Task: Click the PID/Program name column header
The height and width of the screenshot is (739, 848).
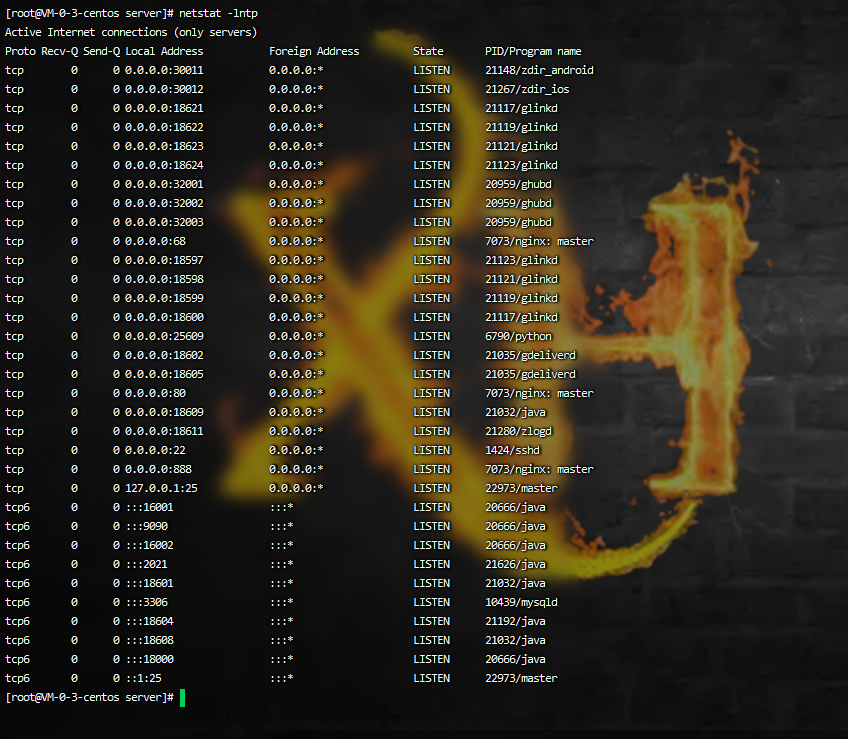Action: [533, 51]
